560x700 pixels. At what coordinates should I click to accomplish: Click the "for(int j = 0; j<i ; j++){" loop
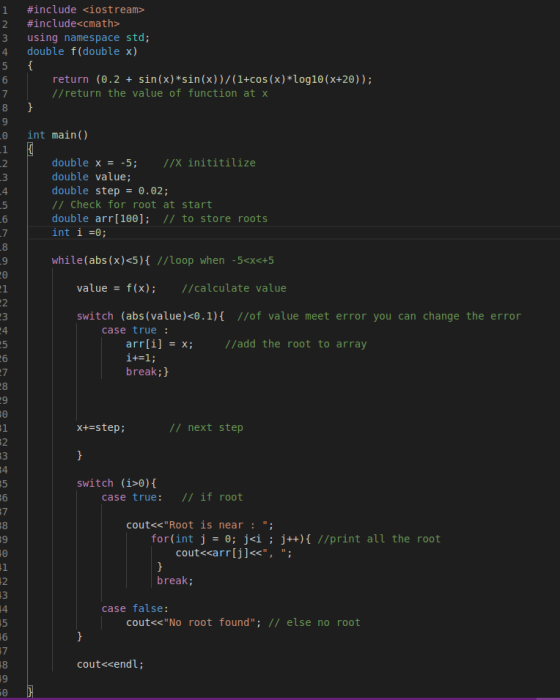[231, 539]
